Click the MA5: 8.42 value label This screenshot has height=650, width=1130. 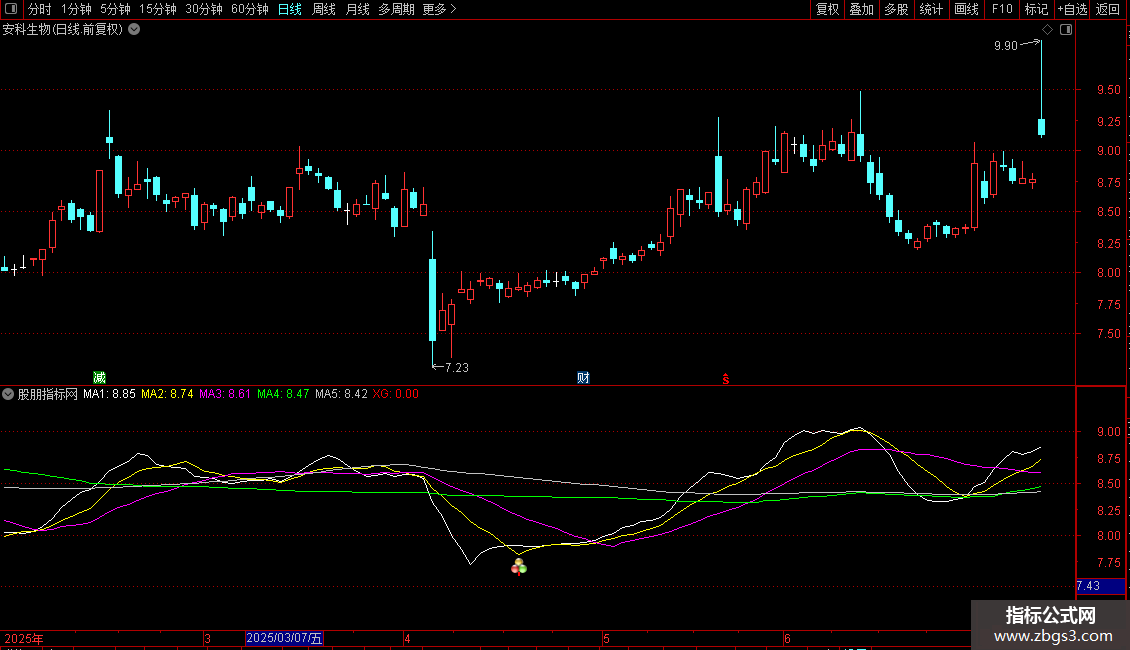(341, 394)
